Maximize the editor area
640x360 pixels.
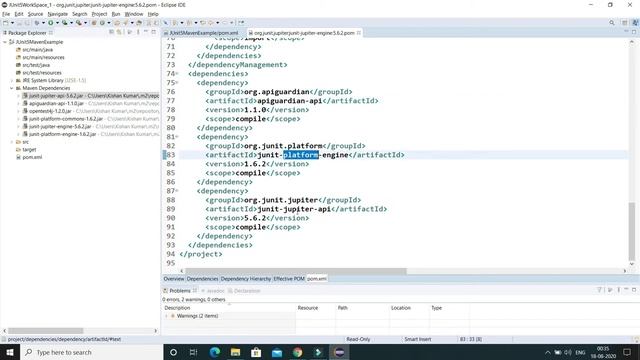(634, 32)
